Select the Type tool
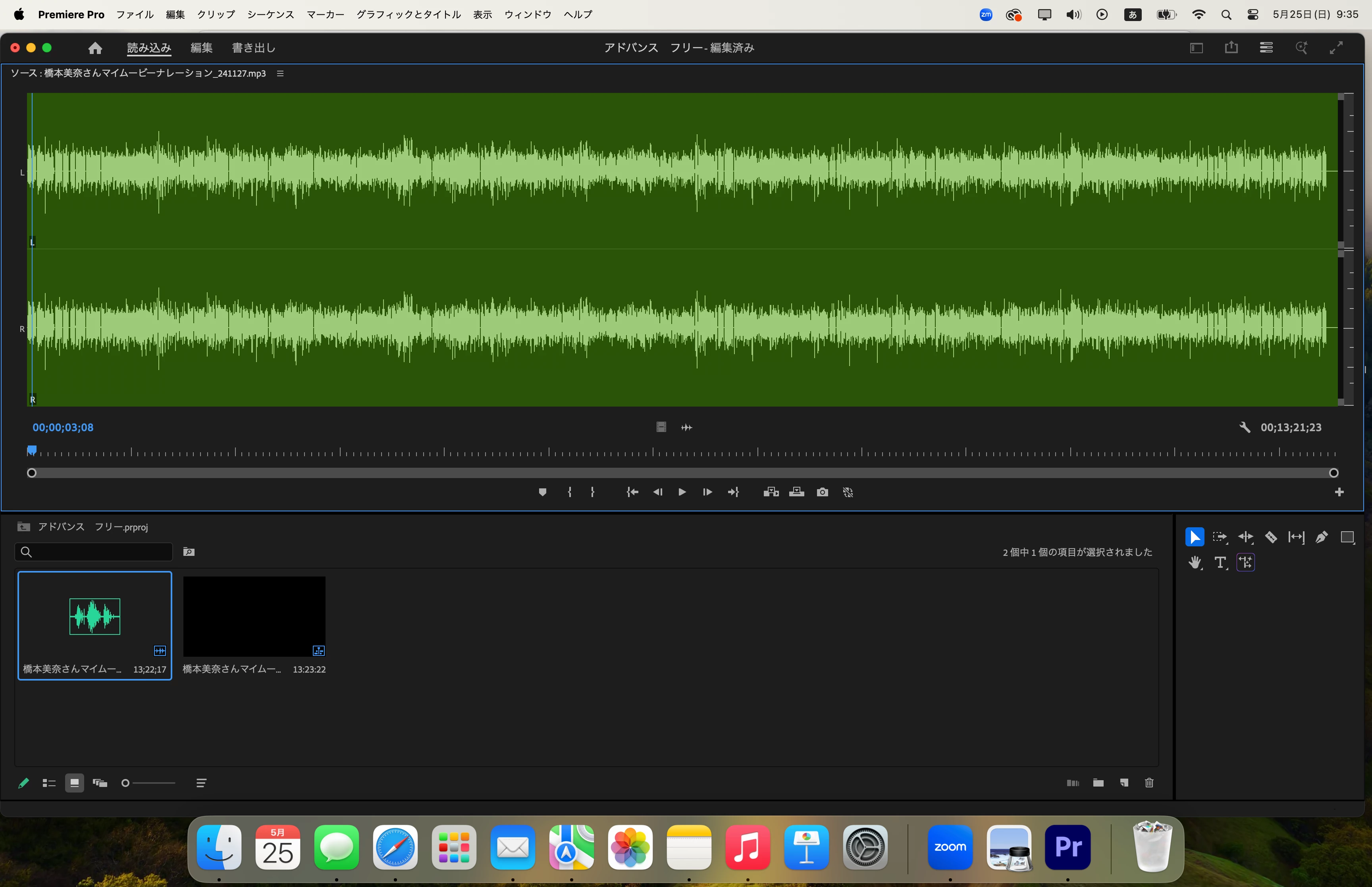 tap(1220, 562)
